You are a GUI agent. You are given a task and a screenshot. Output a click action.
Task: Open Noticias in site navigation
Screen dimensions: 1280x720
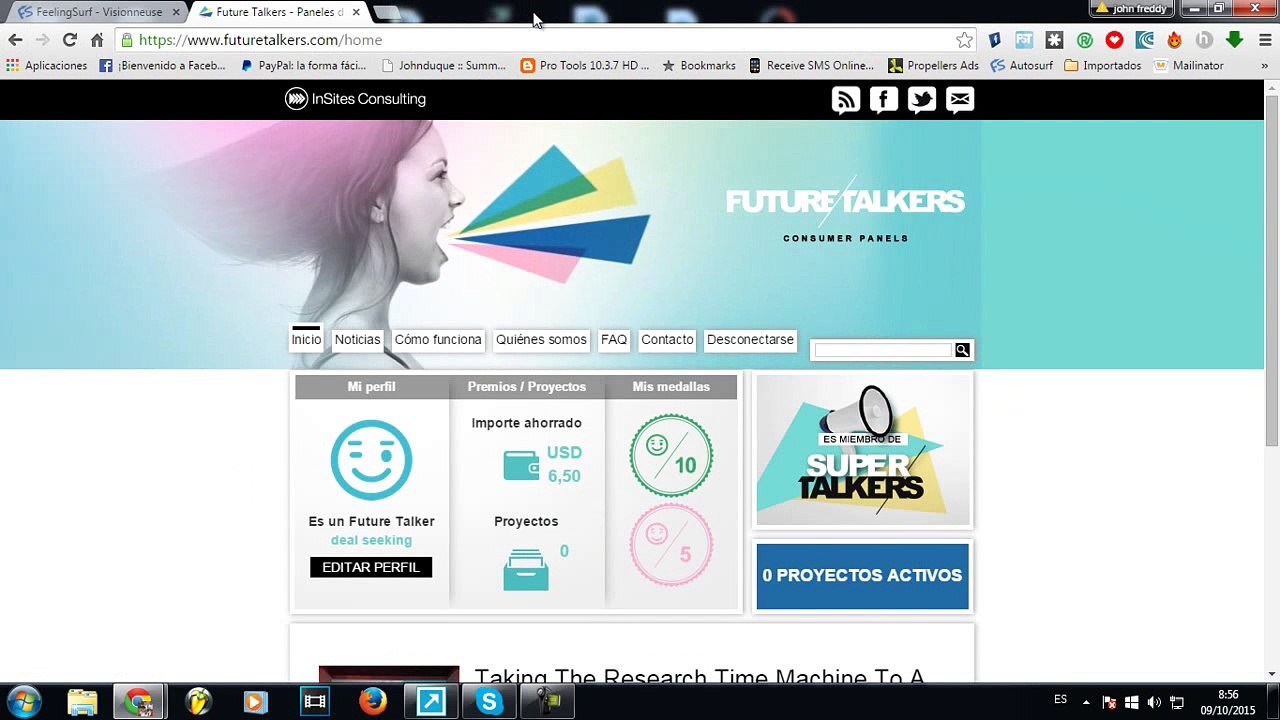[357, 340]
